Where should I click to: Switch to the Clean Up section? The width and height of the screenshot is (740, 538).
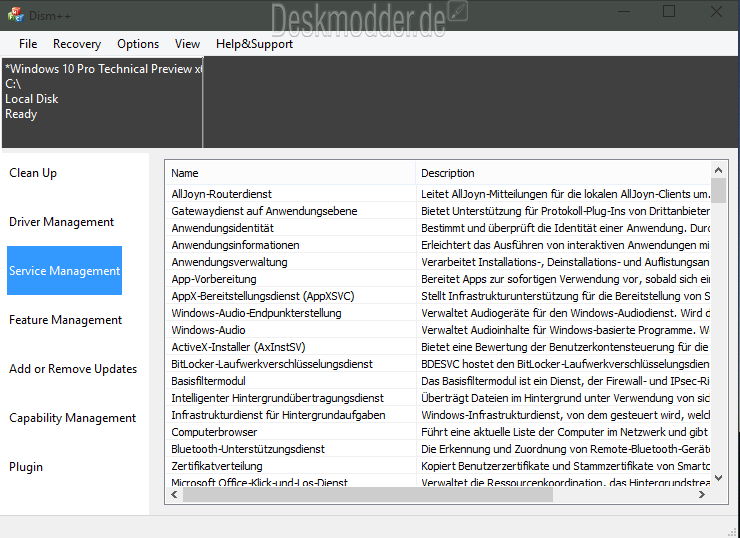click(x=33, y=173)
